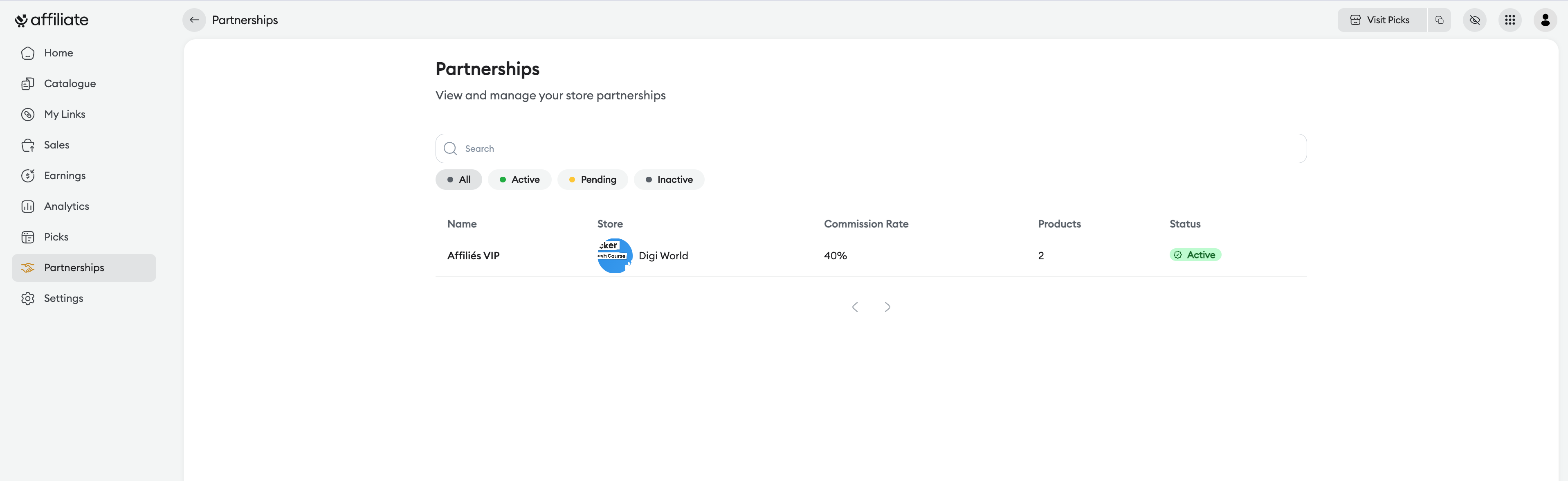Click the back arrow beside Partnerships
The height and width of the screenshot is (481, 1568).
pyautogui.click(x=193, y=20)
